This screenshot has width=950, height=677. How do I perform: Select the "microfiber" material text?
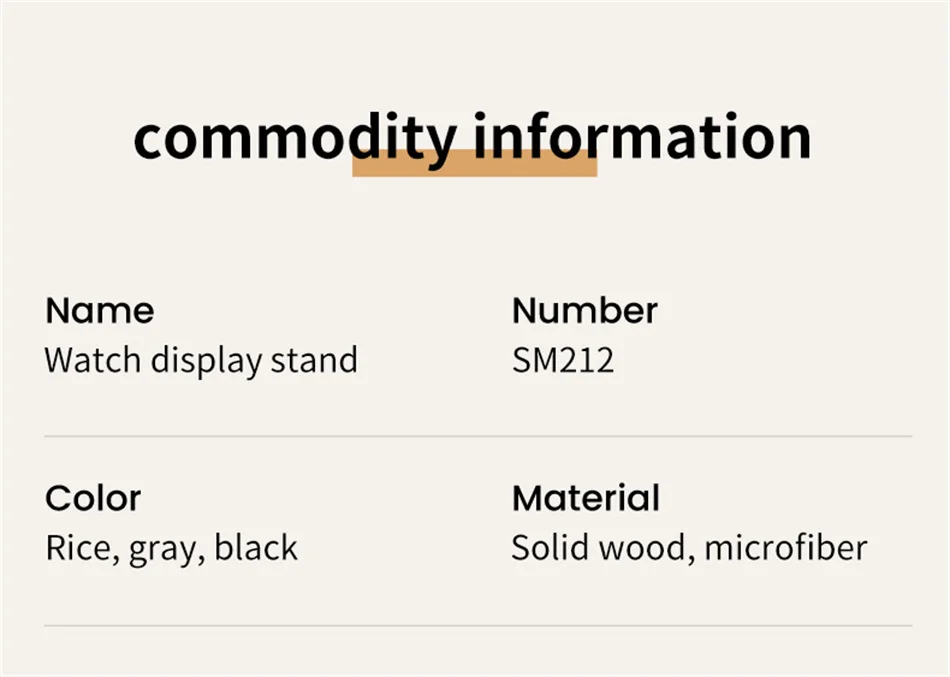pos(786,547)
